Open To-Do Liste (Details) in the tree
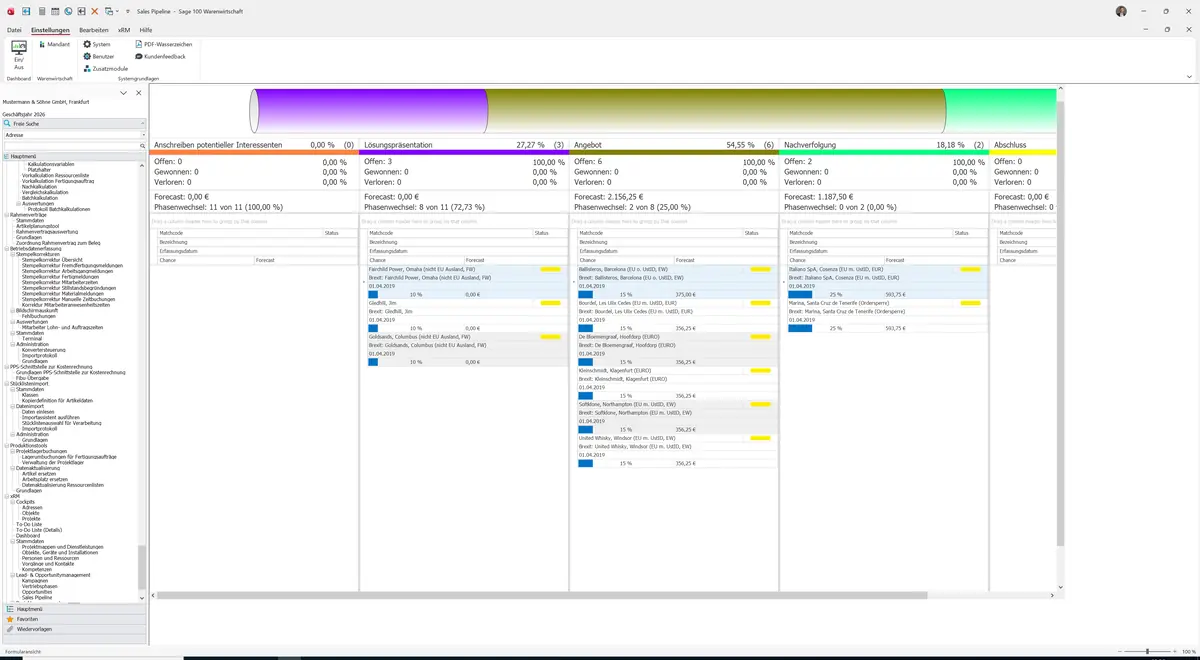 click(39, 529)
